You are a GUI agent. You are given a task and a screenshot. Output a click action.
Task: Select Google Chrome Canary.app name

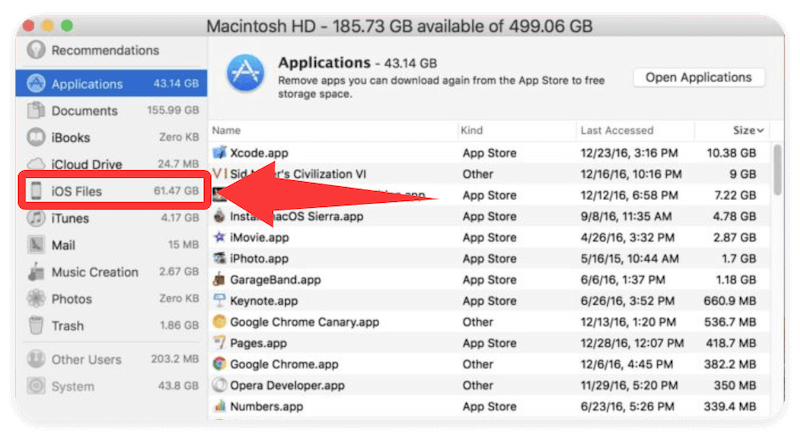pyautogui.click(x=305, y=322)
